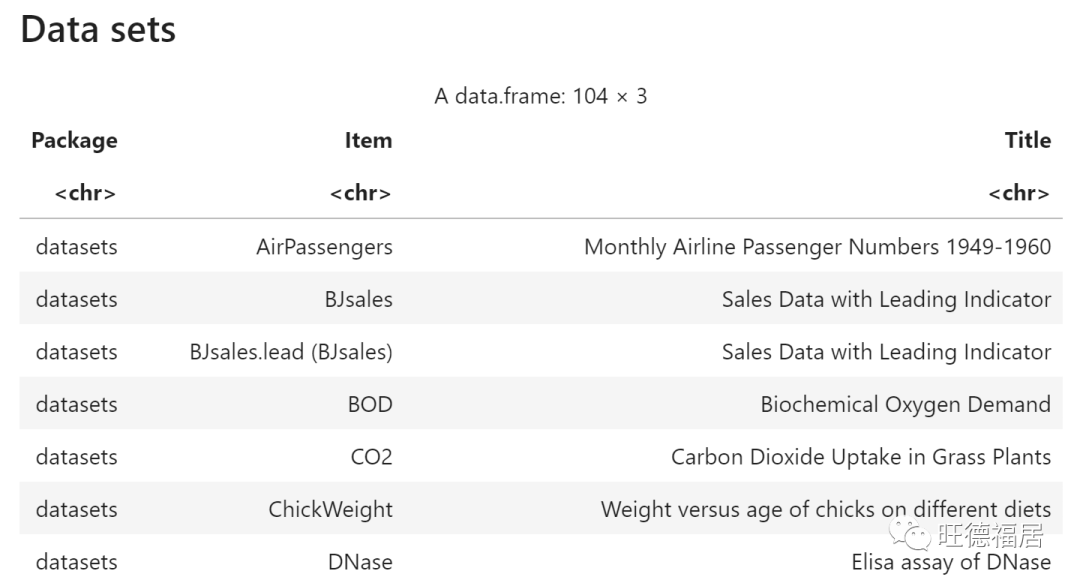Click the datasets package cell for AirPassengers
Screen dimensions: 1080x583
point(76,247)
